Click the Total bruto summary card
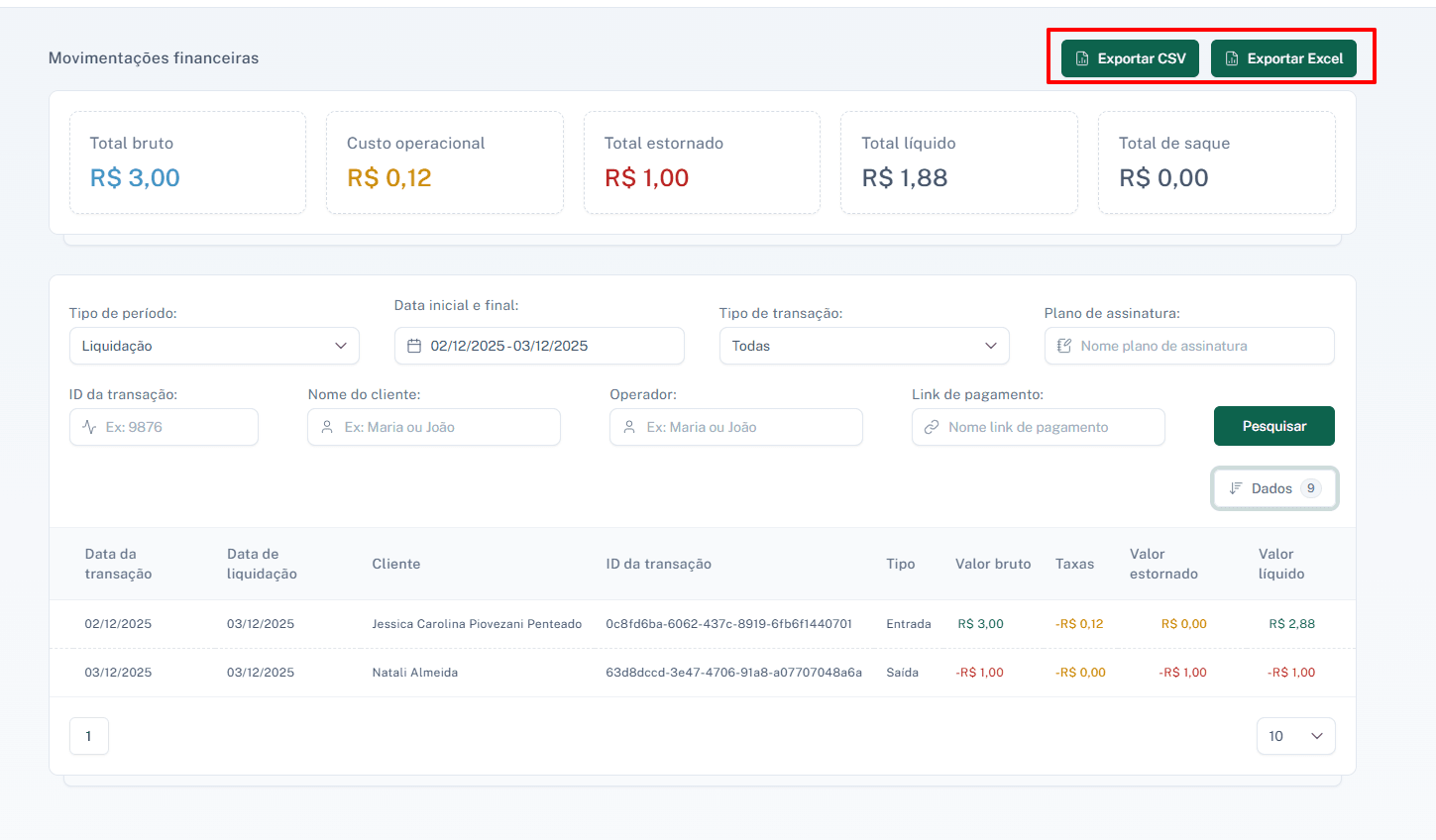Viewport: 1436px width, 840px height. click(x=187, y=162)
